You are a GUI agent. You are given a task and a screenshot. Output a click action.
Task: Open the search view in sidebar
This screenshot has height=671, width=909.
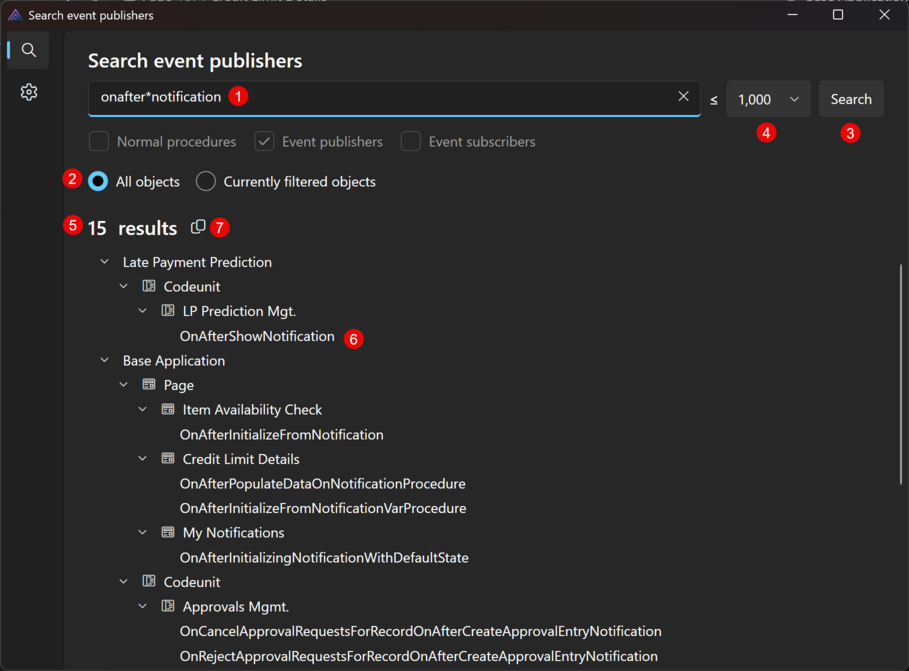point(29,50)
